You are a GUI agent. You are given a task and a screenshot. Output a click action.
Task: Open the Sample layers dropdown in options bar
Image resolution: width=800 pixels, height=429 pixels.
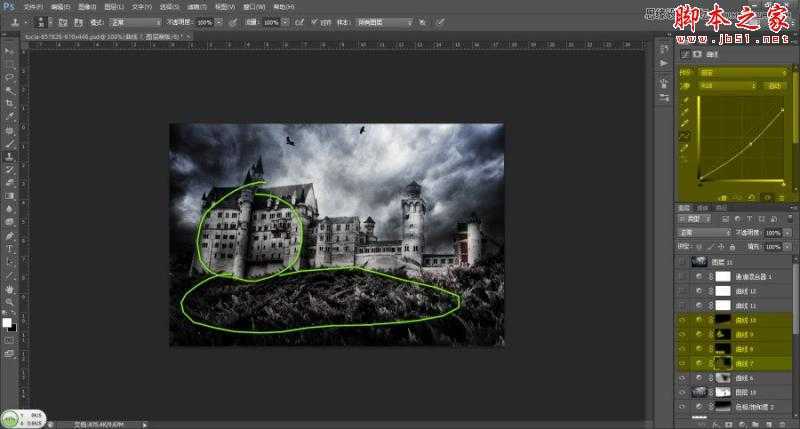point(384,22)
